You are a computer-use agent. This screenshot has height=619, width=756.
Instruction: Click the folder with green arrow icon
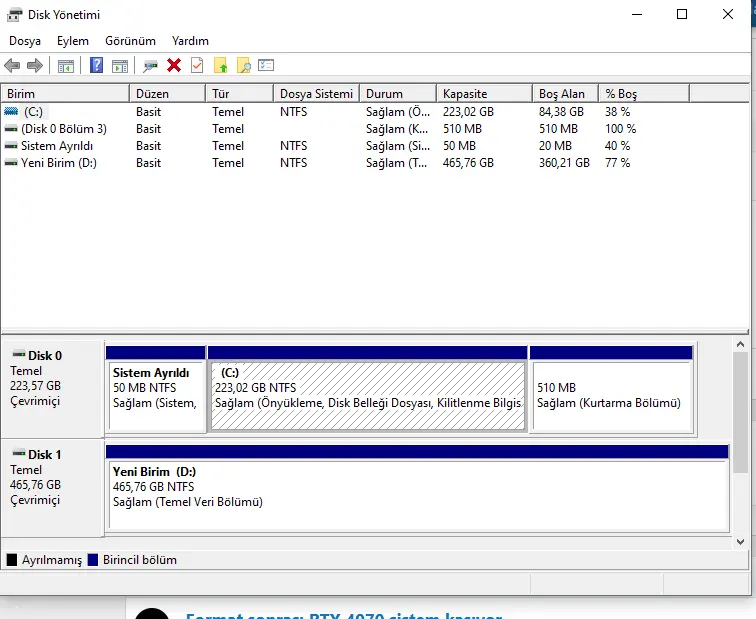(x=220, y=65)
